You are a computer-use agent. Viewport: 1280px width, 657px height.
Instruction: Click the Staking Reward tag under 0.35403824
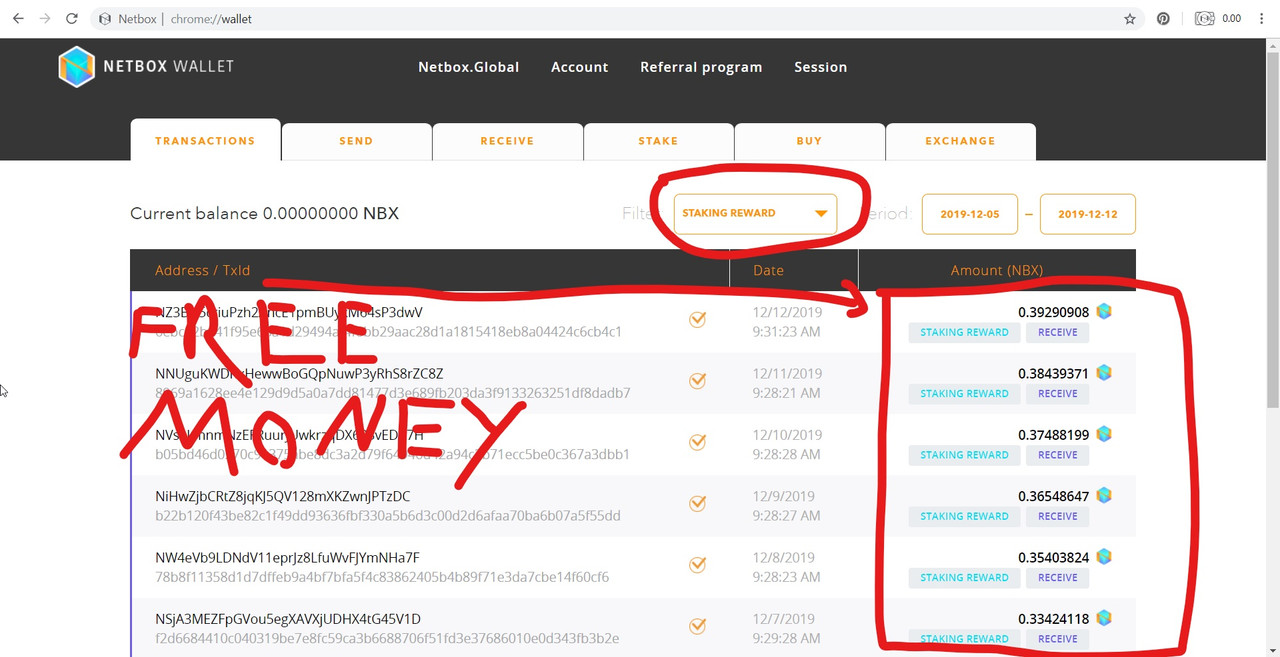click(x=964, y=578)
